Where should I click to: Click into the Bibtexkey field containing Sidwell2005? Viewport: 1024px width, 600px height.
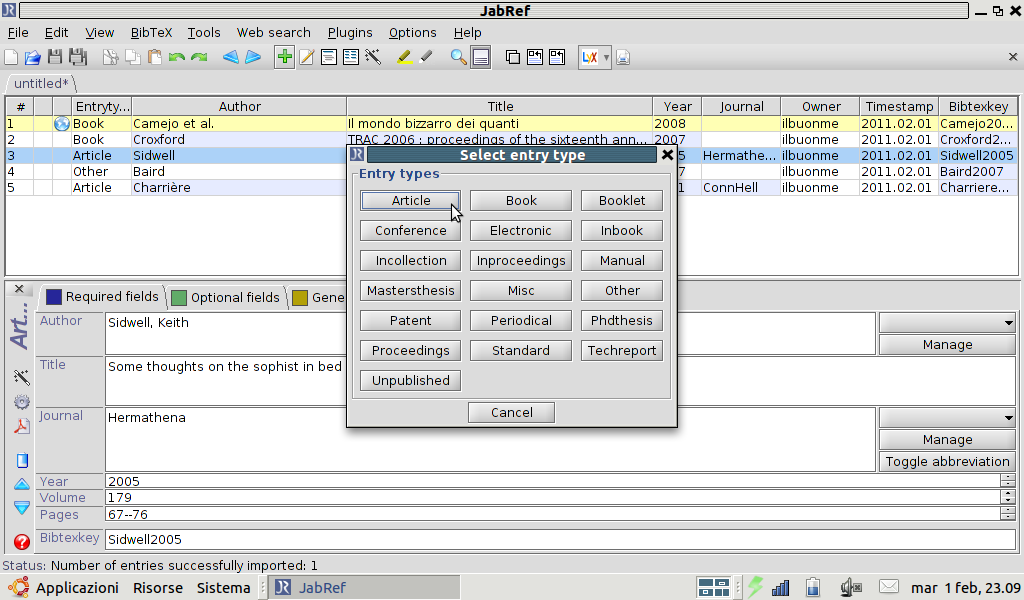click(x=560, y=539)
